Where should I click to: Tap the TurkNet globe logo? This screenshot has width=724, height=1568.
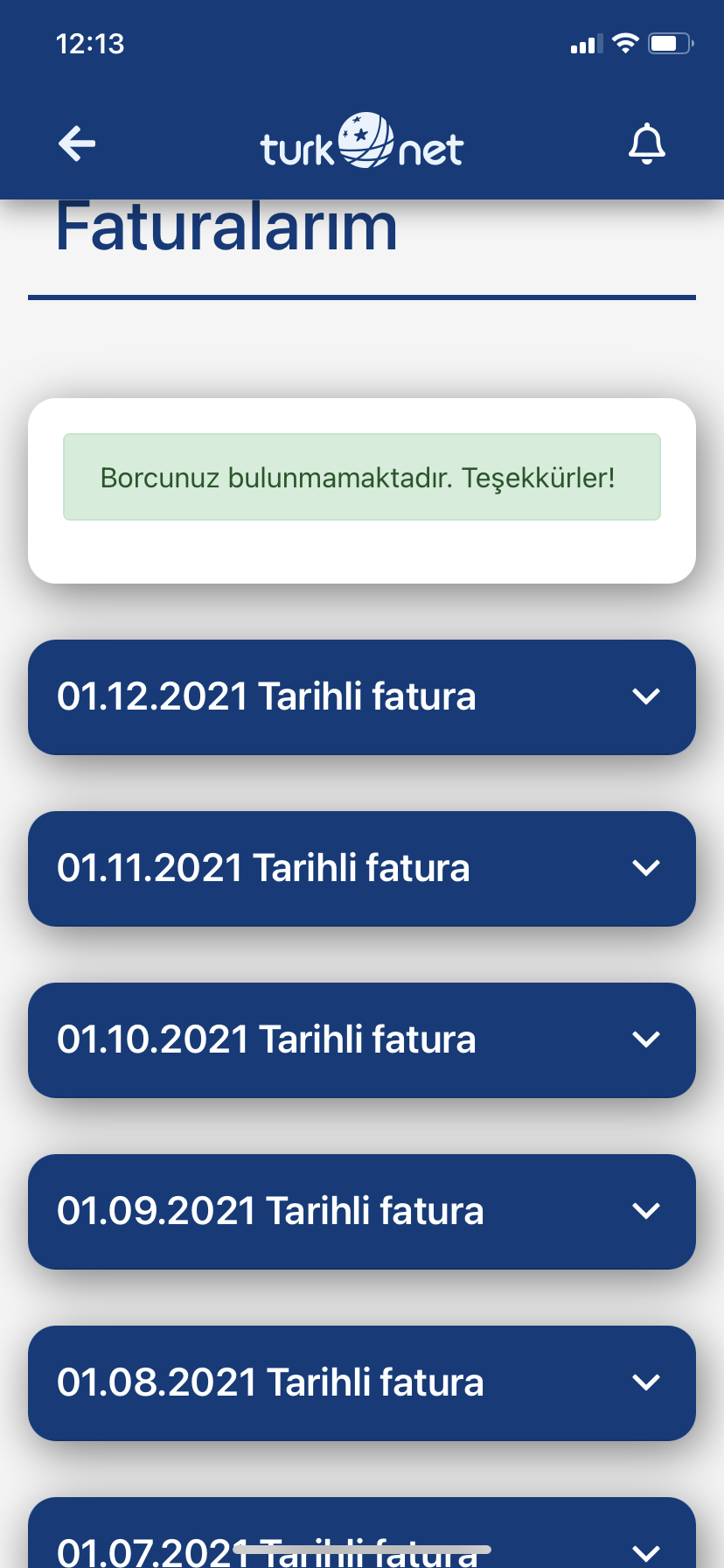(x=362, y=142)
